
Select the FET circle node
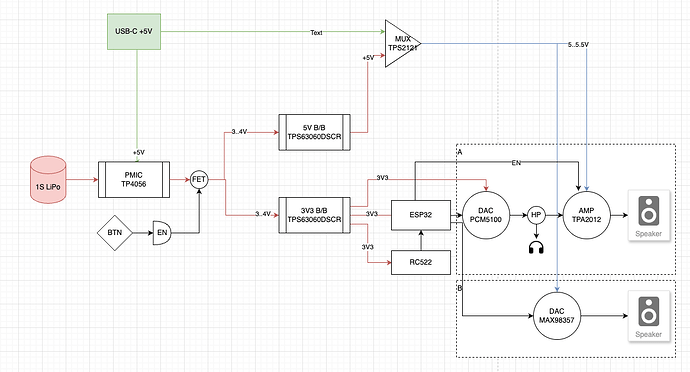(199, 179)
